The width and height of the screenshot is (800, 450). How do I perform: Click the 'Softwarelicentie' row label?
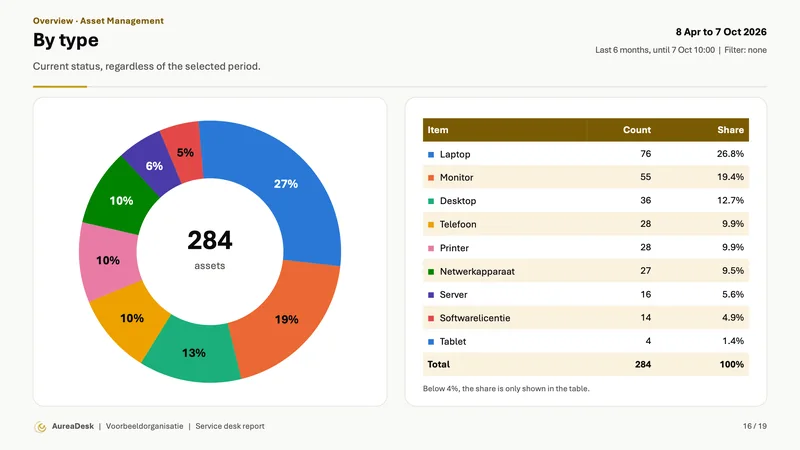475,318
